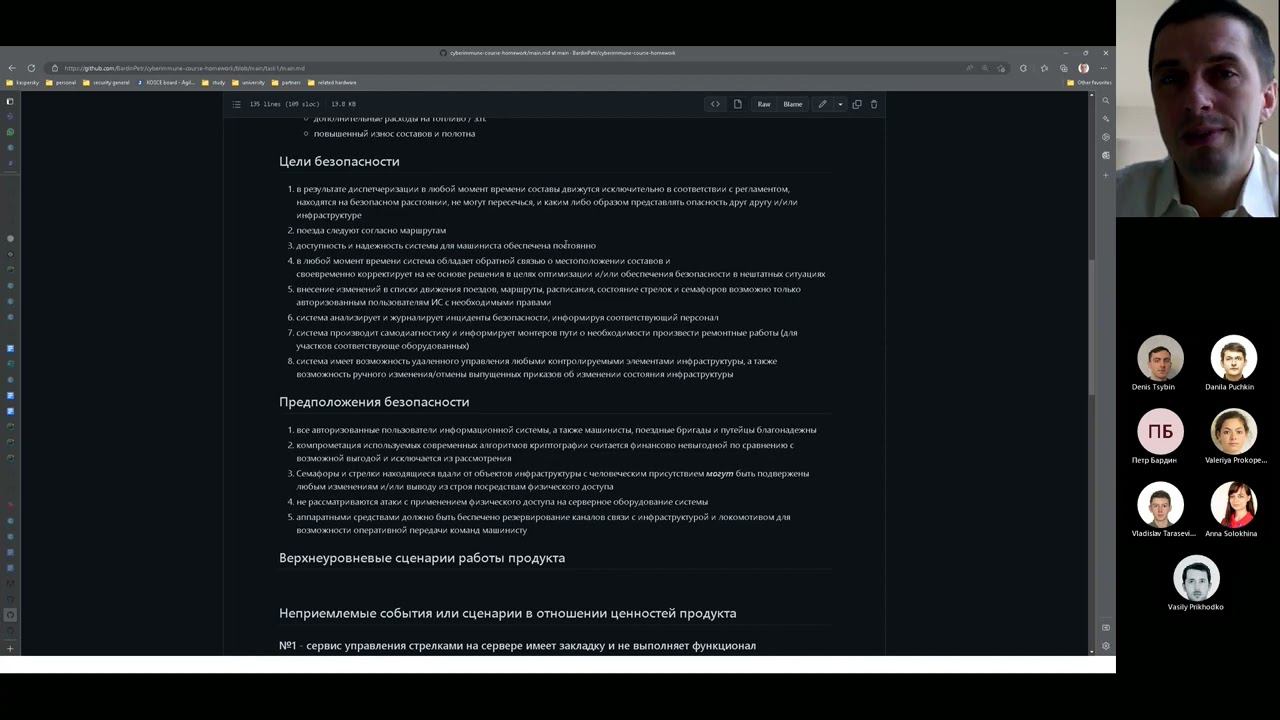Image resolution: width=1280 pixels, height=720 pixels.
Task: Open the read aloud icon in address bar
Action: click(969, 68)
